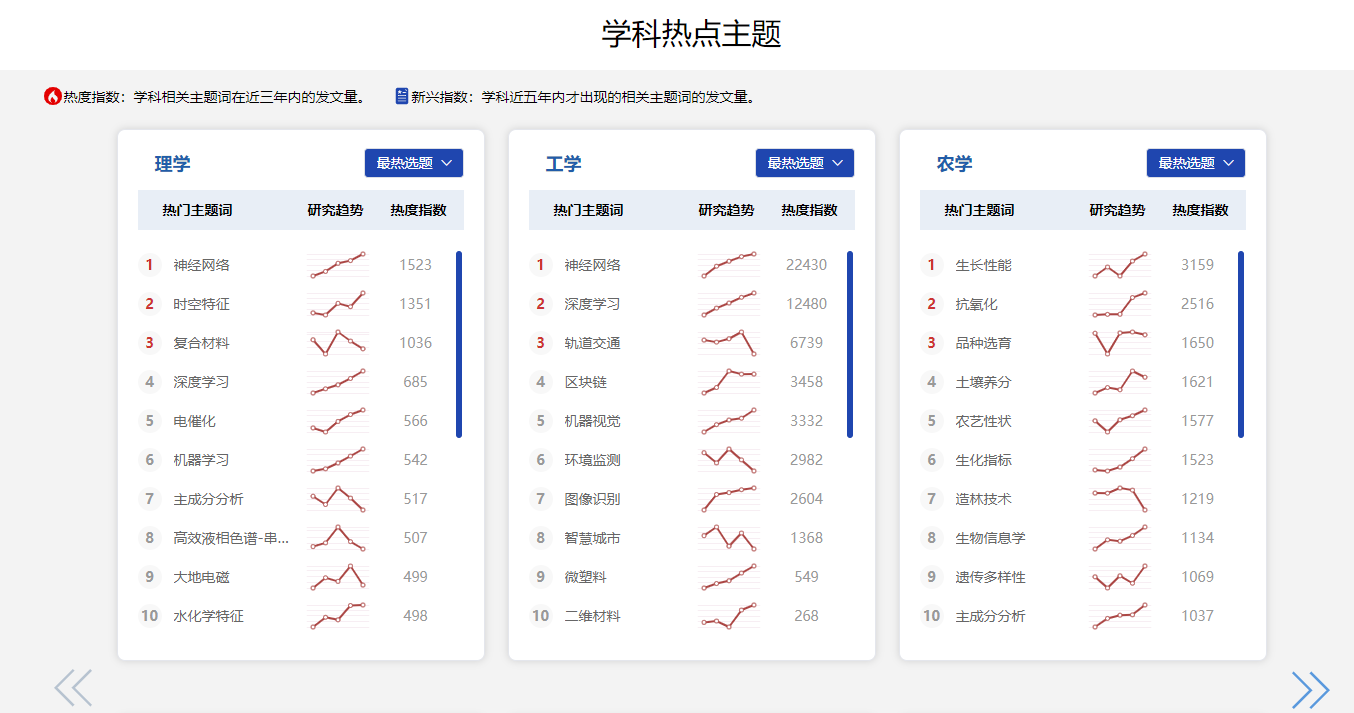Viewport: 1354px width, 713px height.
Task: Open the 时空特征 topic in 理学 list
Action: pos(201,304)
